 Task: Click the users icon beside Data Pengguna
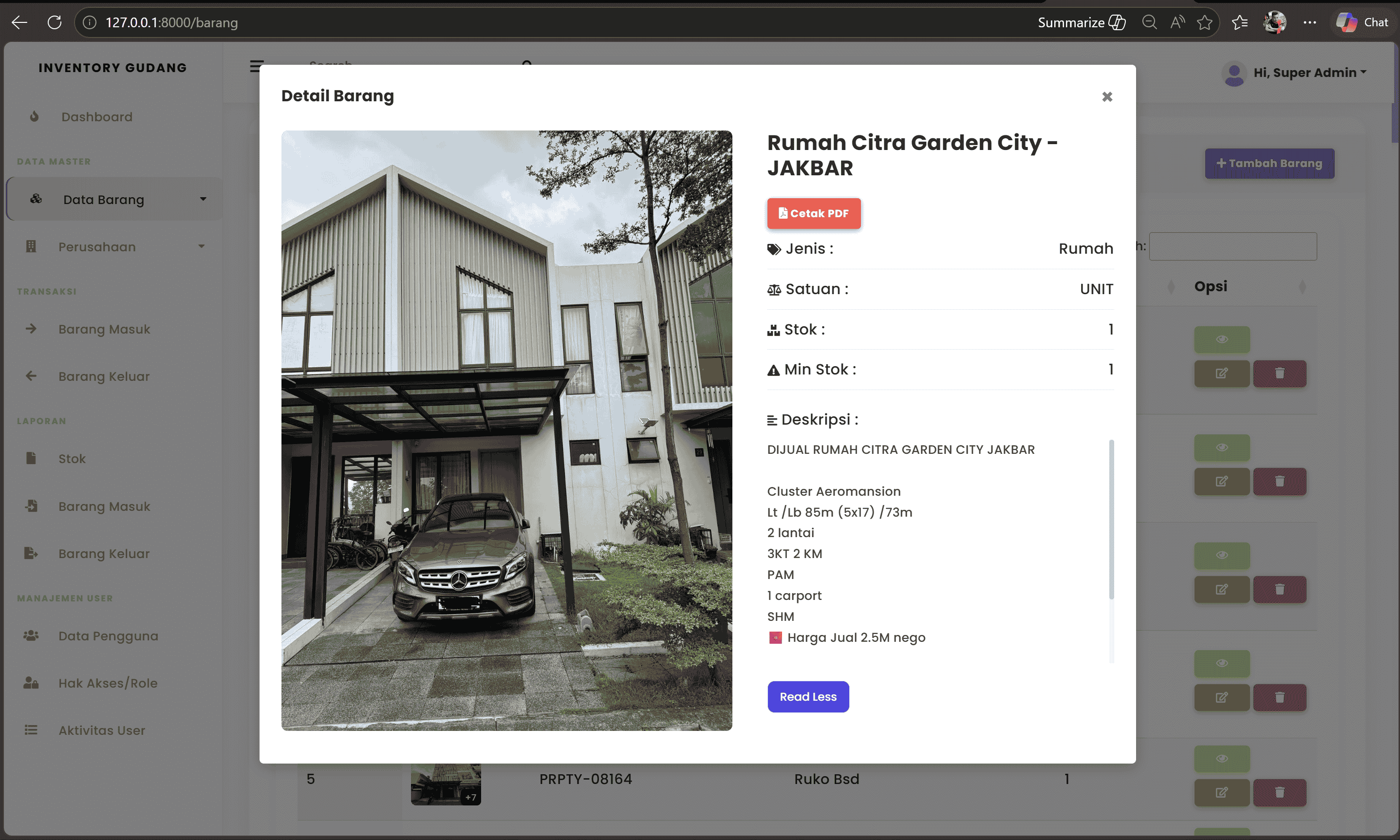[31, 635]
